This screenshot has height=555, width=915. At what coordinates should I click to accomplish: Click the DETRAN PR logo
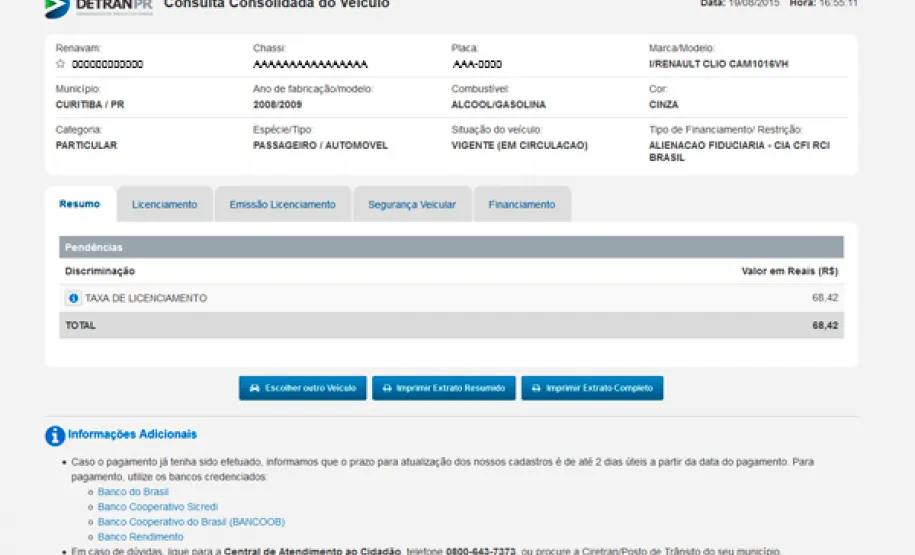pyautogui.click(x=99, y=7)
